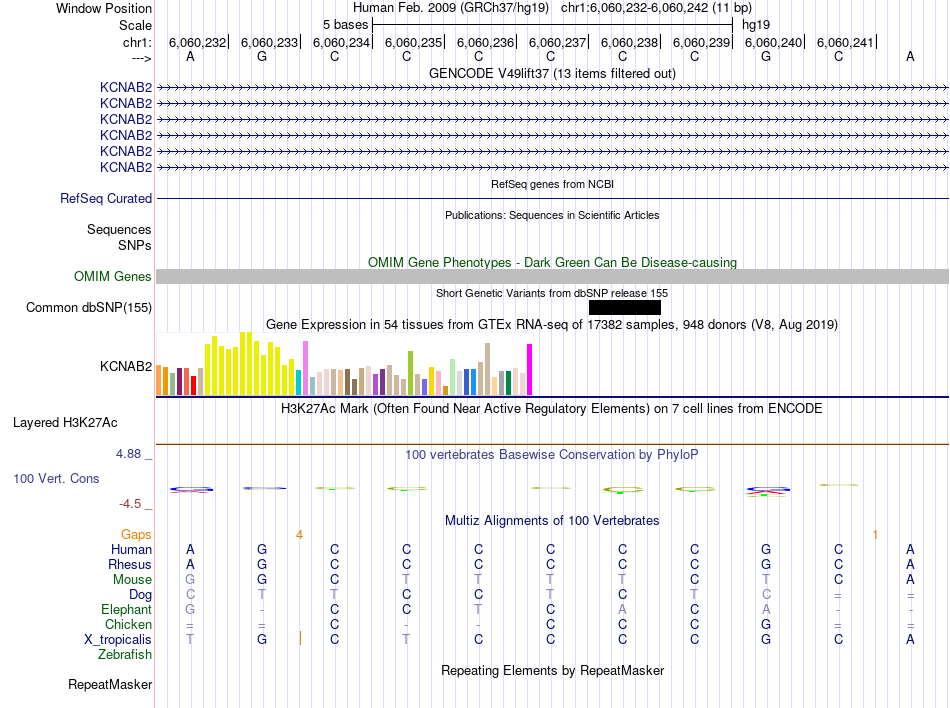Click the 'RefSeq genes from NCBI' title
The image size is (950, 708).
coord(552,184)
